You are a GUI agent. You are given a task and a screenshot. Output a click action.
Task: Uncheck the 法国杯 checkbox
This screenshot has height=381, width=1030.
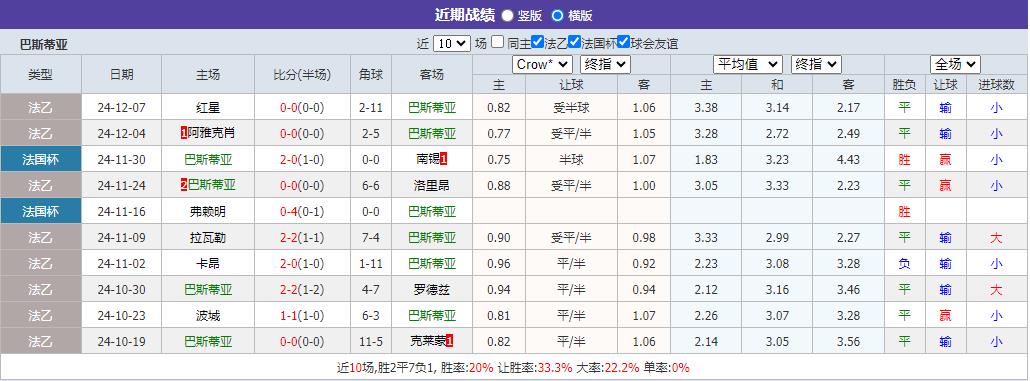tap(575, 43)
